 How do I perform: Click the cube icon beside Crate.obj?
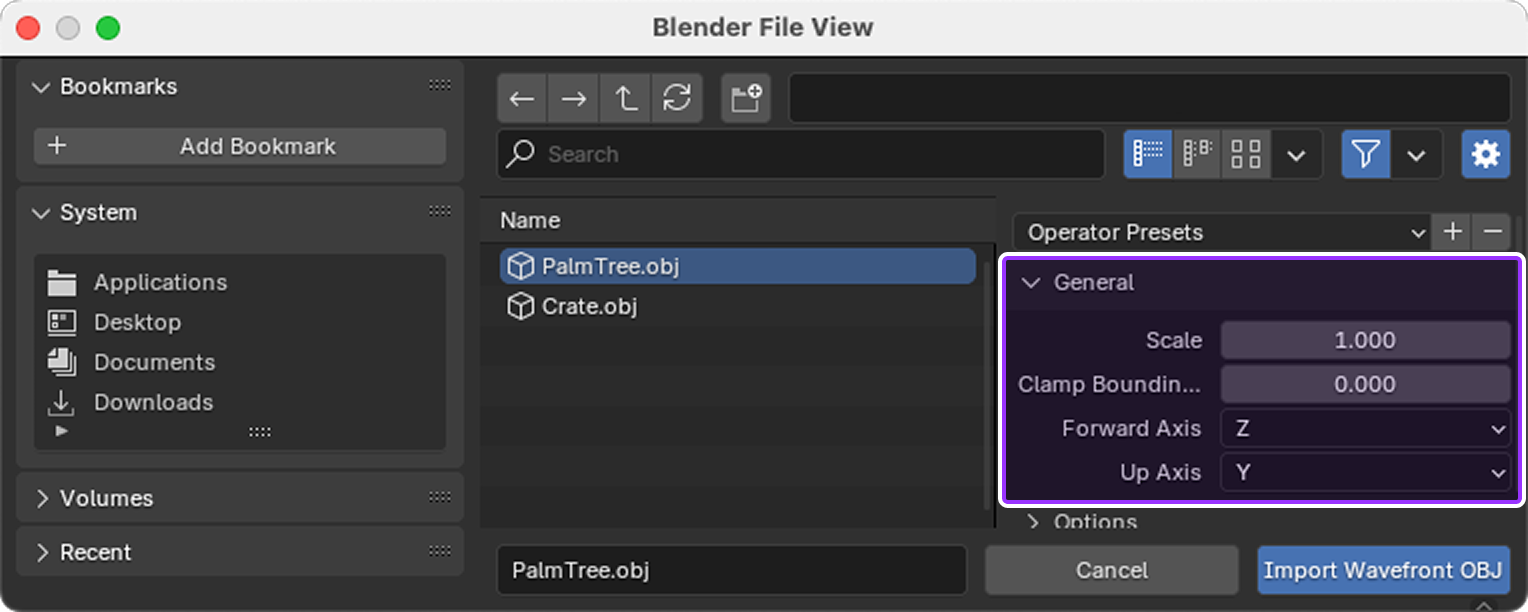coord(520,306)
